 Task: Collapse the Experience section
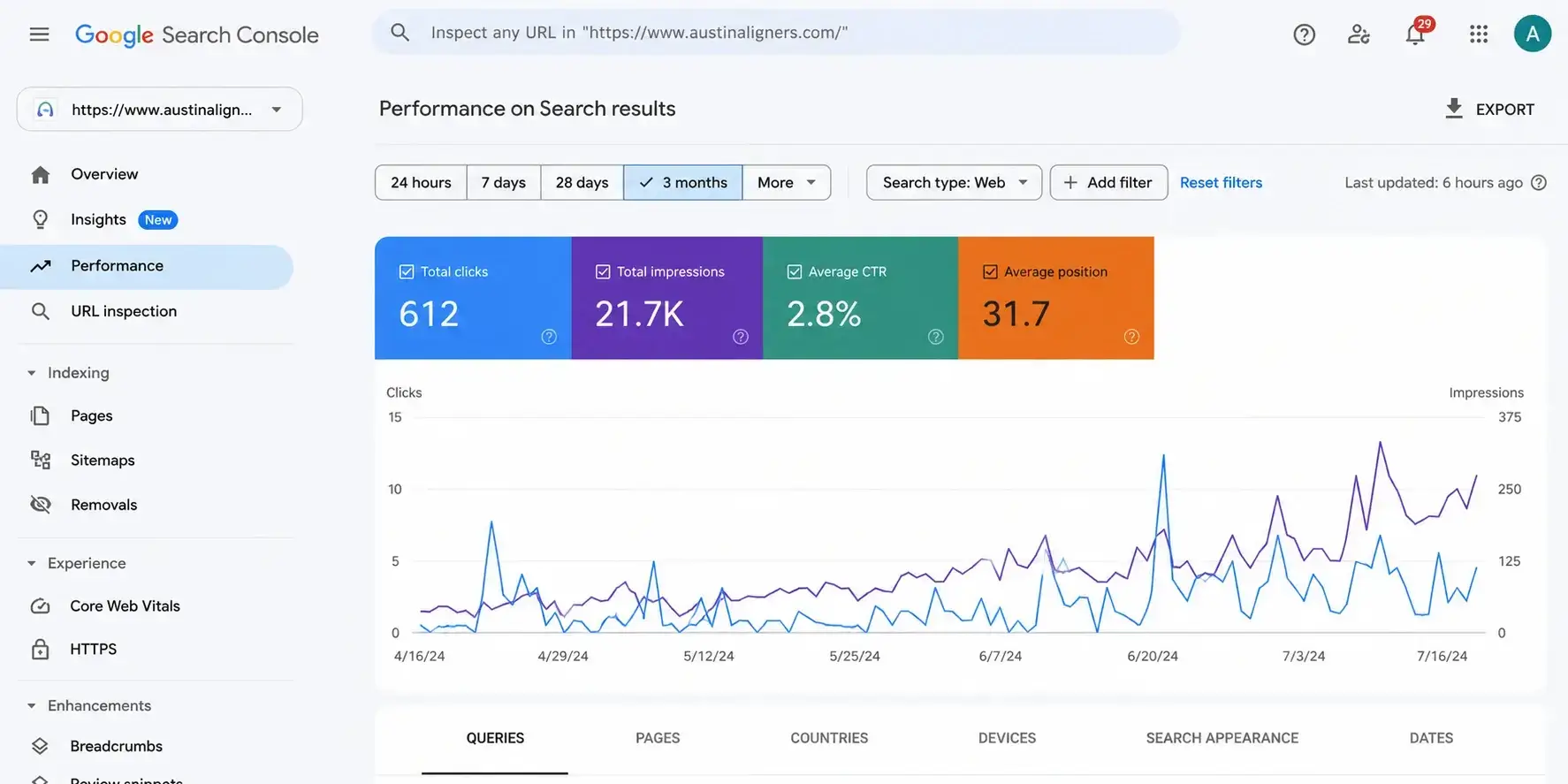pos(32,563)
